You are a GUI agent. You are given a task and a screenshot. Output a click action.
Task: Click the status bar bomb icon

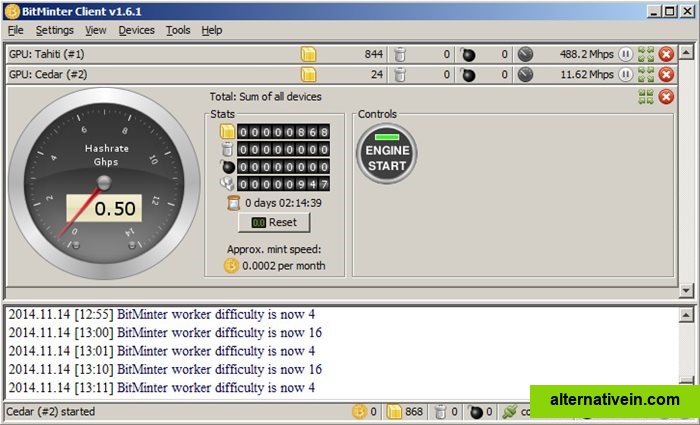click(x=475, y=412)
